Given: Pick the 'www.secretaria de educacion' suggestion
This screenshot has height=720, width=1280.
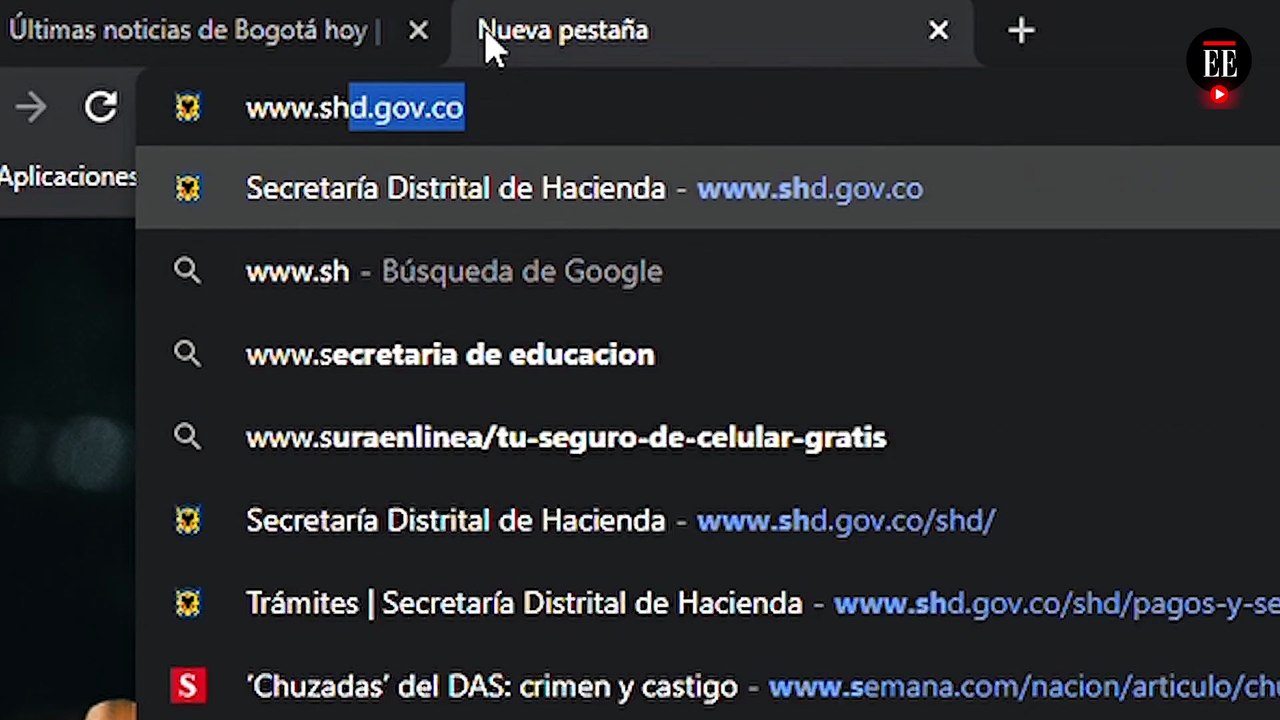Looking at the screenshot, I should 708,354.
